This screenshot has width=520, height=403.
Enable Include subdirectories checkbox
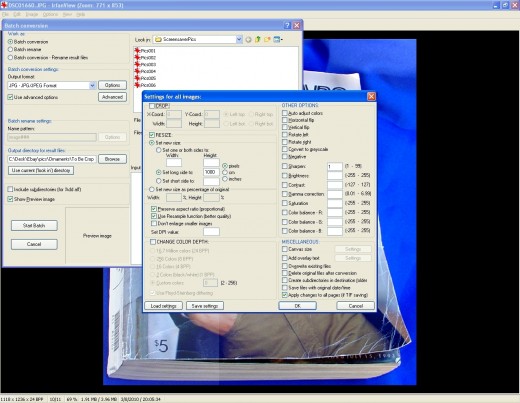point(10,189)
